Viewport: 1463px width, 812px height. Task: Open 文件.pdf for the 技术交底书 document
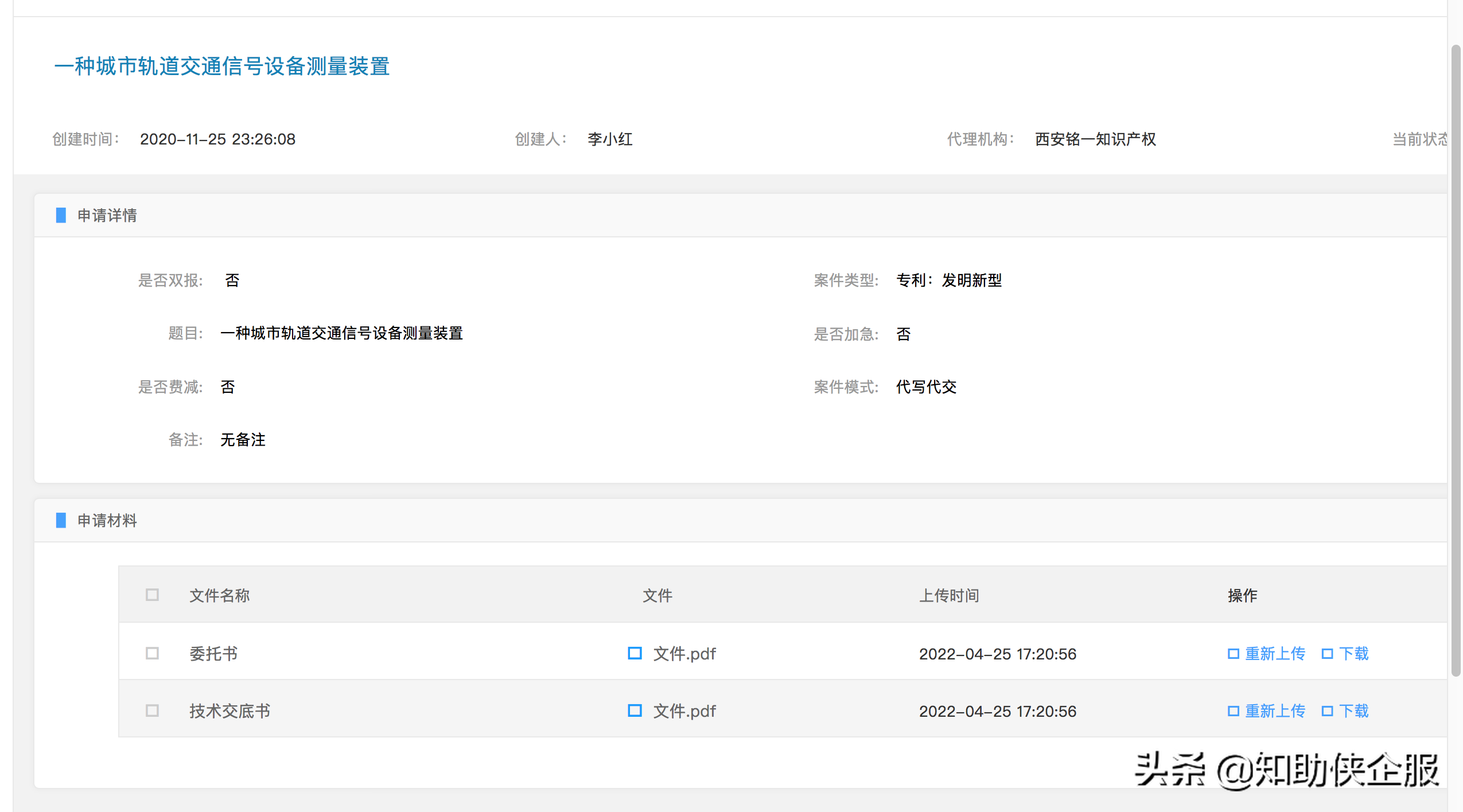pyautogui.click(x=684, y=710)
